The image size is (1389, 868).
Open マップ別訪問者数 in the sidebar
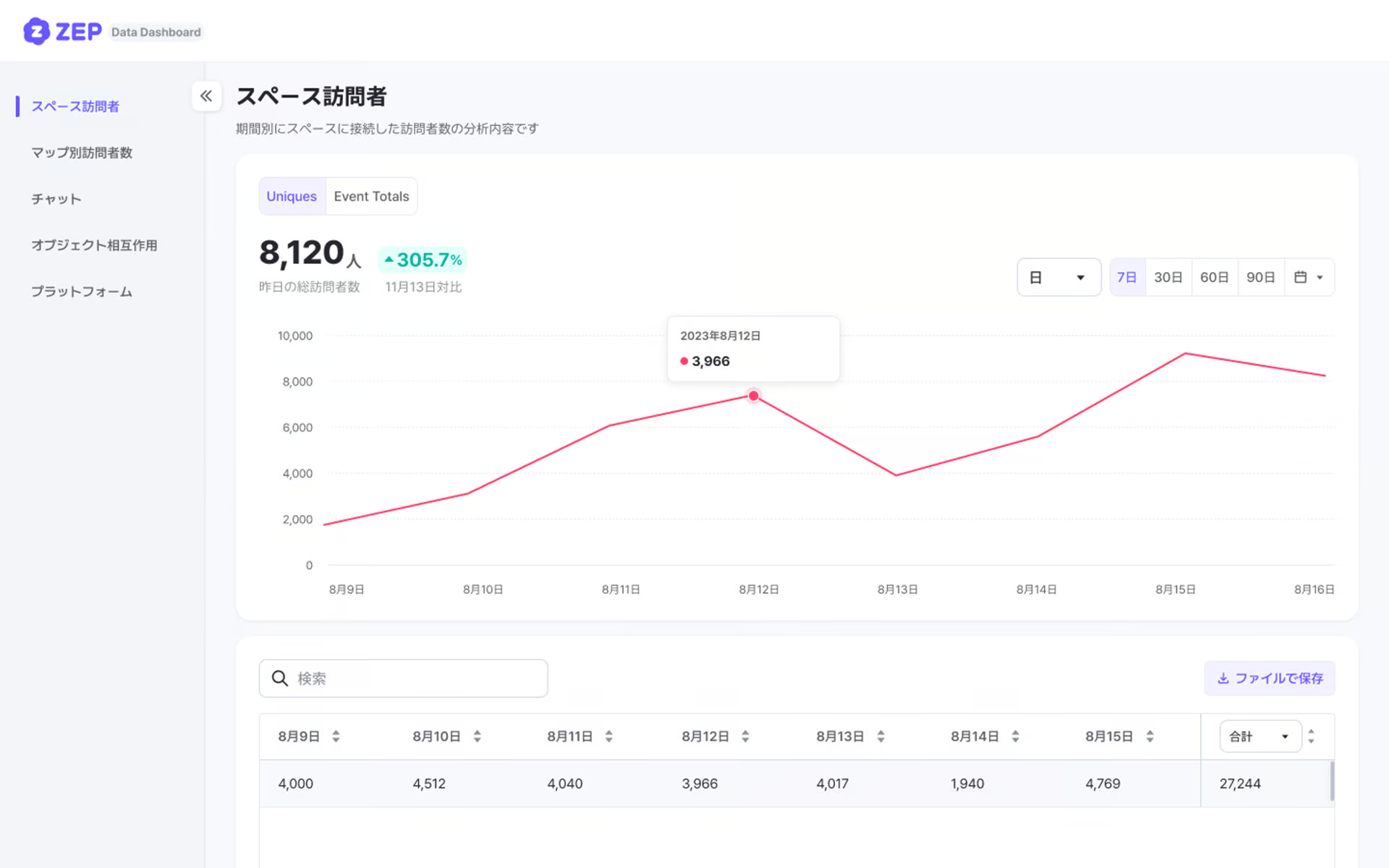pos(82,153)
